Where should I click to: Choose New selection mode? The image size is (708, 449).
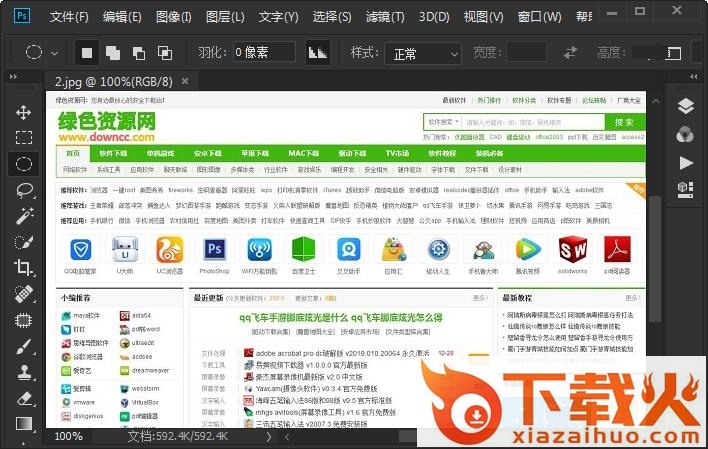(x=87, y=53)
